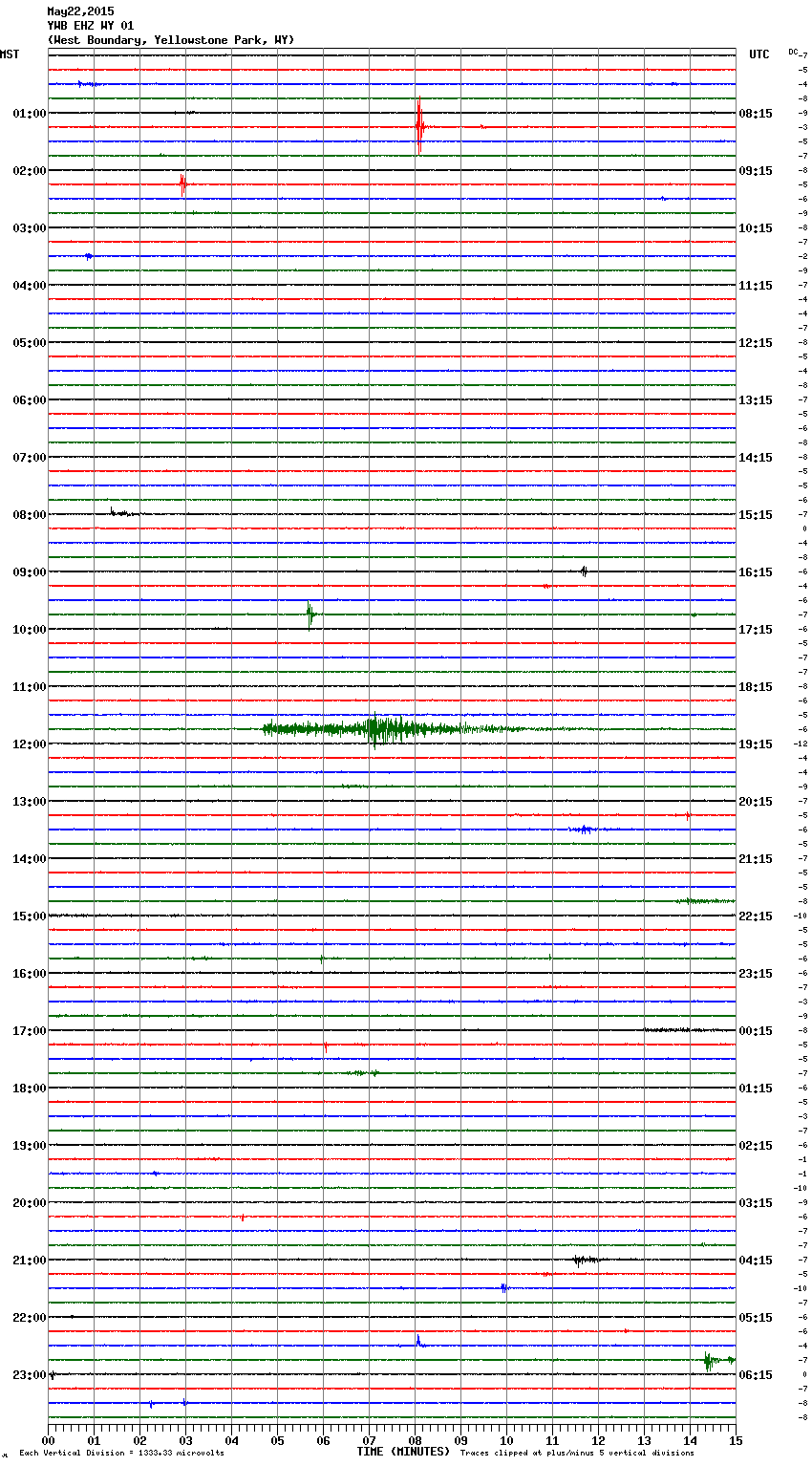
Task: Click minute-axis tick label "05"
Action: pyautogui.click(x=277, y=1440)
